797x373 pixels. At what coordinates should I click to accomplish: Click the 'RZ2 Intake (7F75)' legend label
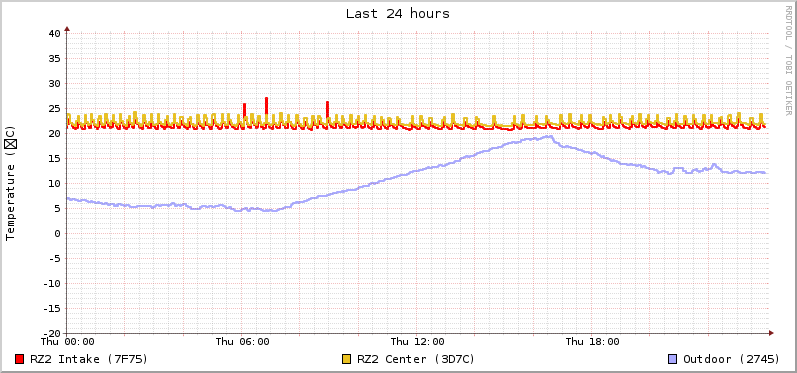(89, 359)
